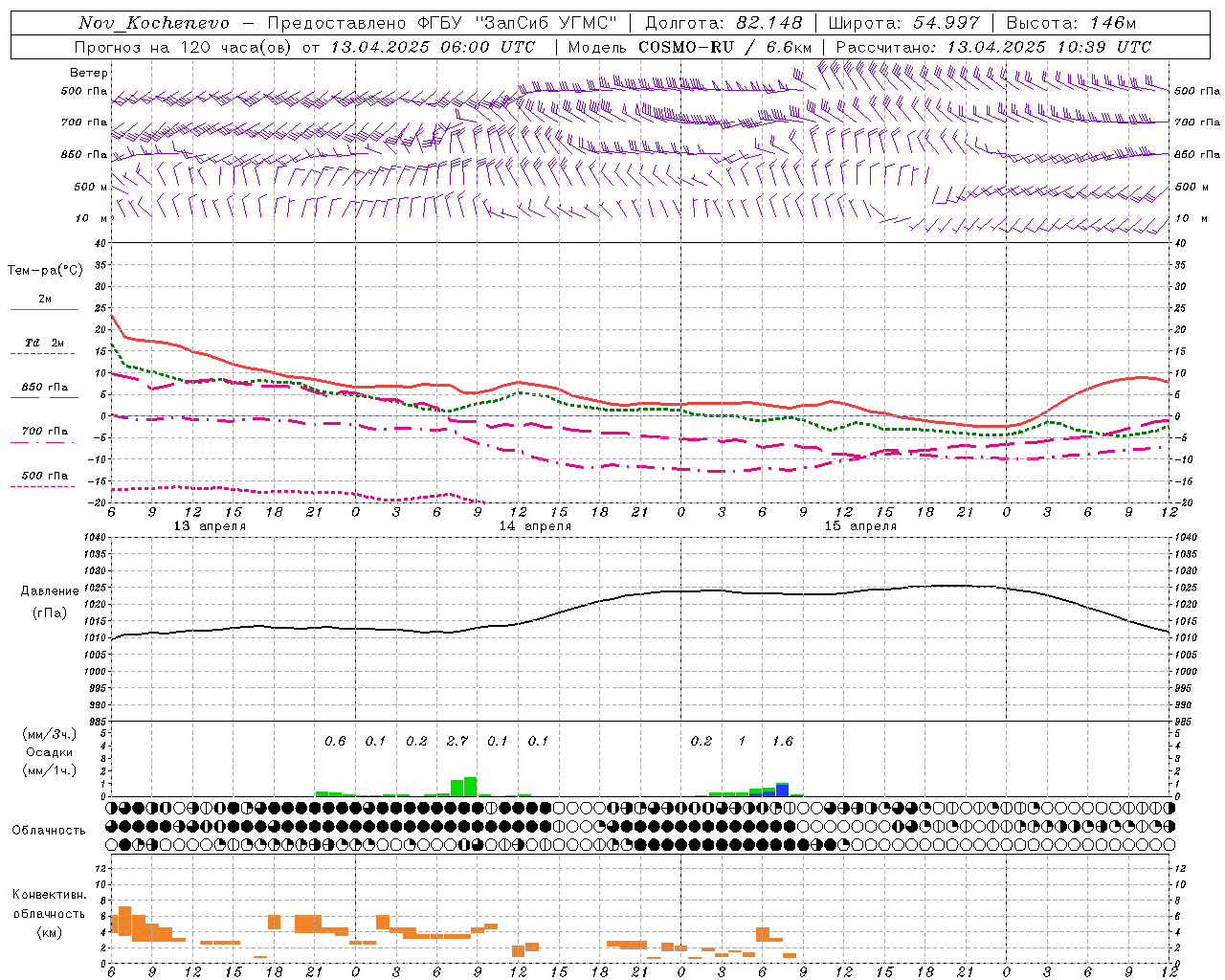Viewport: 1225px width, 980px height.
Task: Click the blue precipitation bar
Action: [x=782, y=791]
